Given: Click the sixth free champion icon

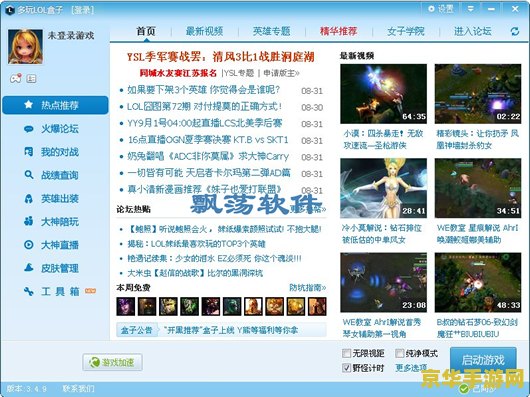Looking at the screenshot, I should tap(232, 306).
